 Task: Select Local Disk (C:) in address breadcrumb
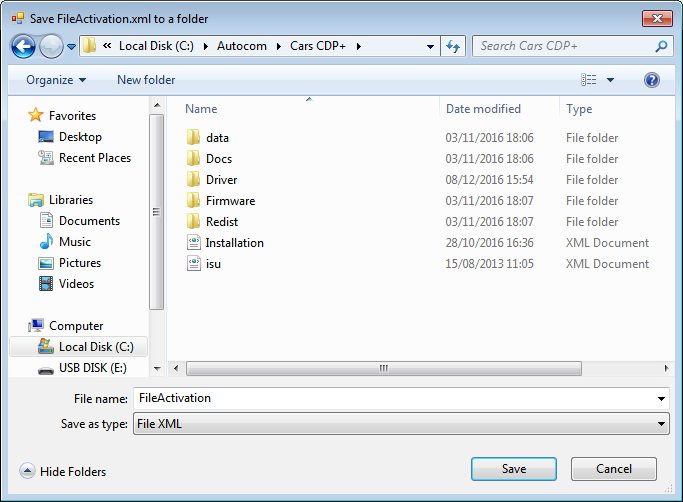click(x=156, y=46)
